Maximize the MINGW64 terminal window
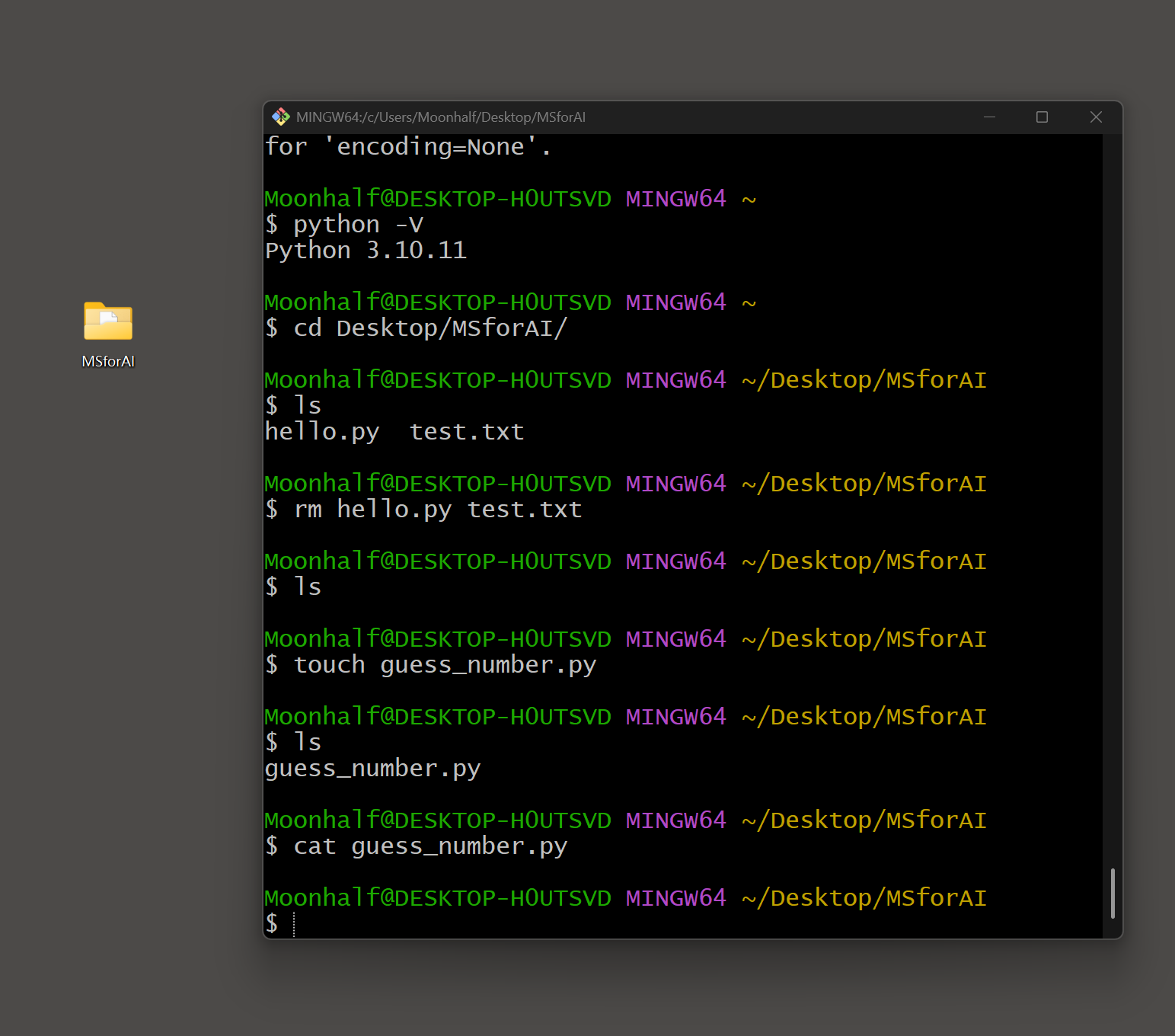The image size is (1175, 1036). [x=1042, y=117]
